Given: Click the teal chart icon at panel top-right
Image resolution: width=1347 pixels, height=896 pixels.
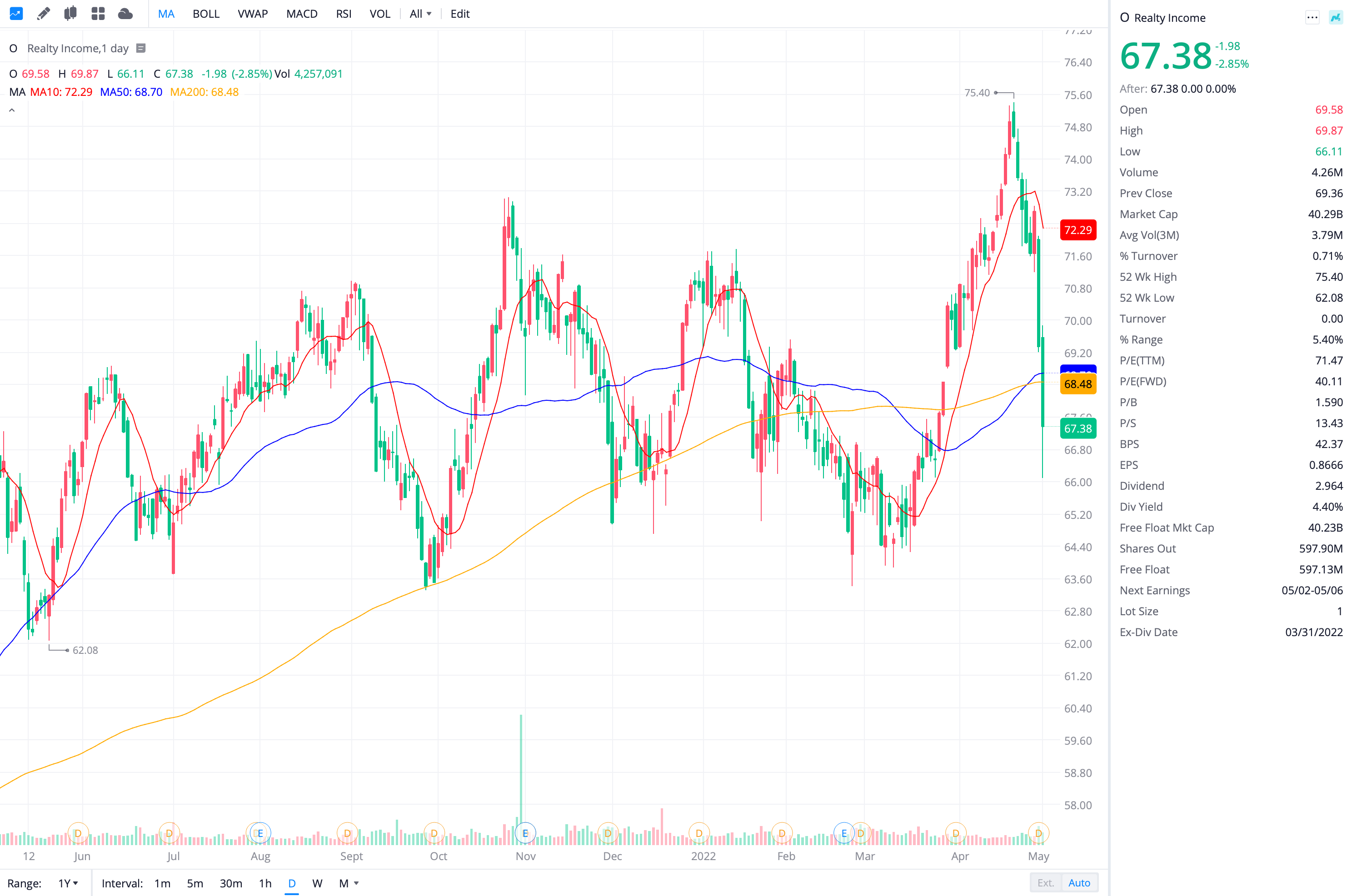Looking at the screenshot, I should tap(1335, 18).
